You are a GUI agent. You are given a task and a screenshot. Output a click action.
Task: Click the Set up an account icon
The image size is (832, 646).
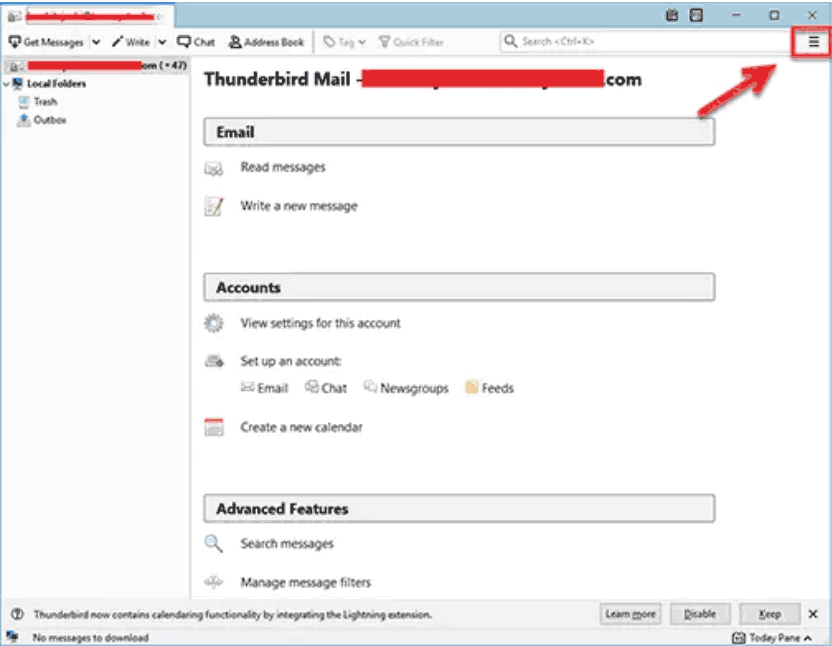[x=214, y=361]
